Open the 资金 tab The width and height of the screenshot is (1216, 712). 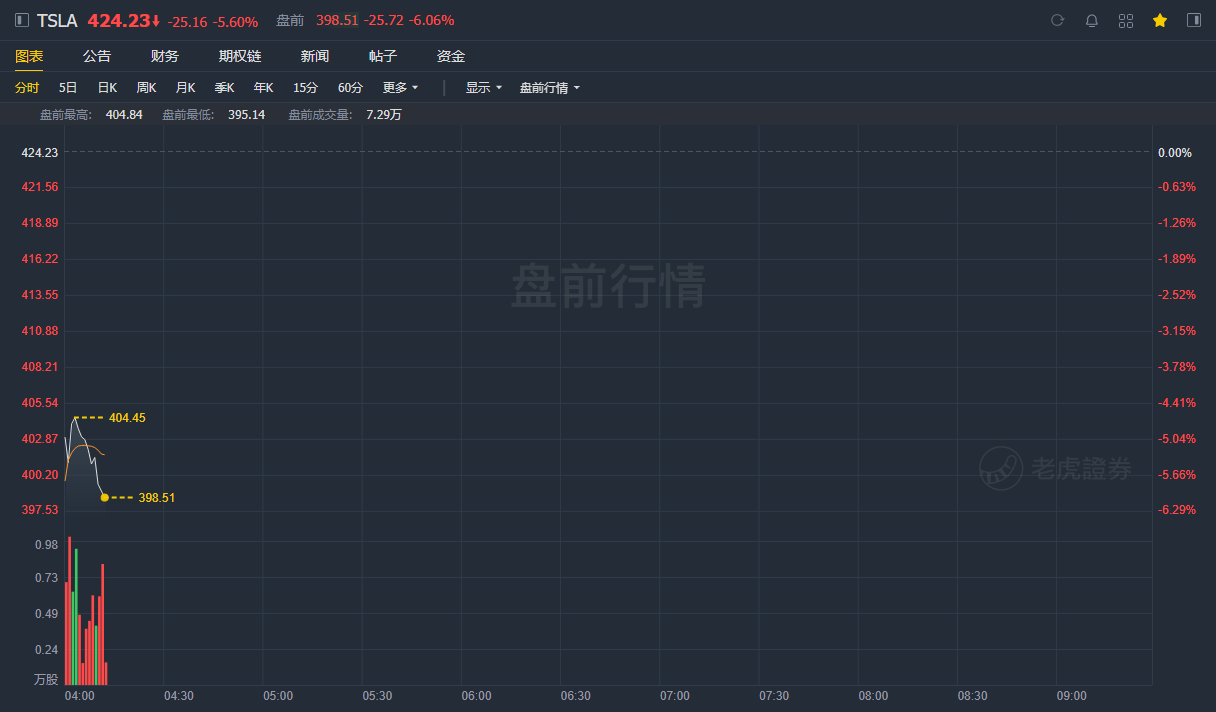click(451, 56)
